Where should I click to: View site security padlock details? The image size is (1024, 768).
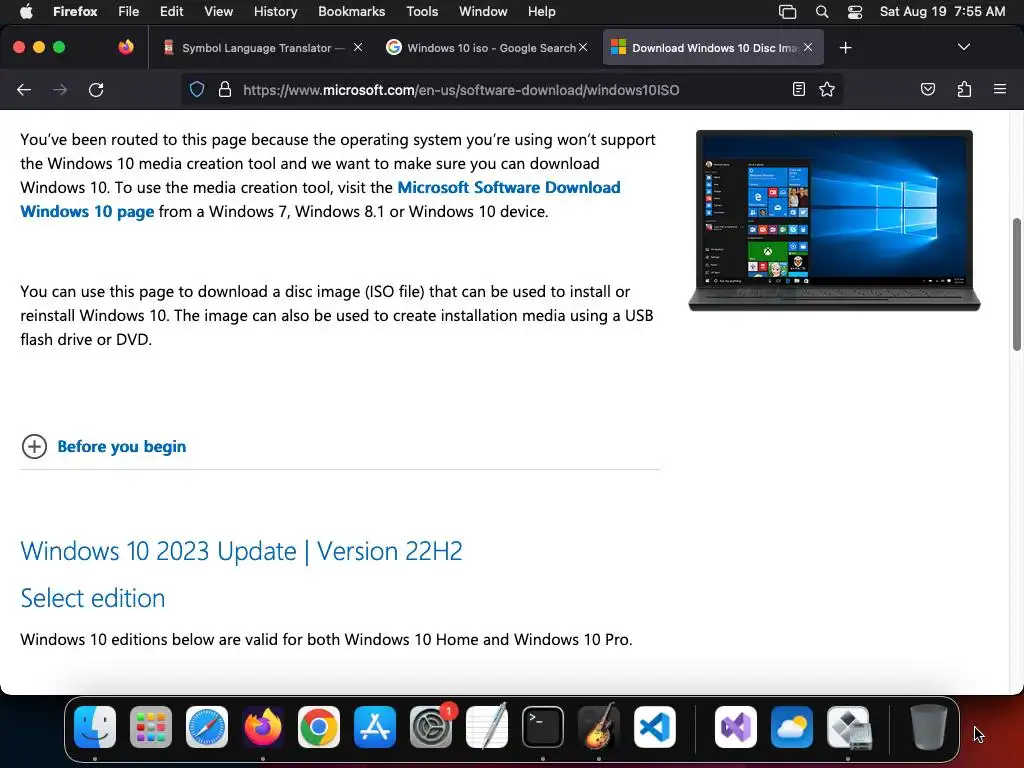click(x=225, y=89)
